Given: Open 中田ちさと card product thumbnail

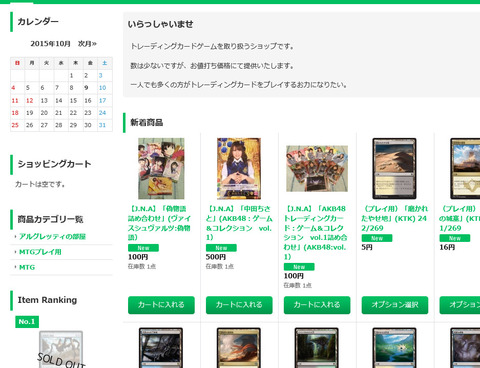Looking at the screenshot, I should pyautogui.click(x=239, y=169).
